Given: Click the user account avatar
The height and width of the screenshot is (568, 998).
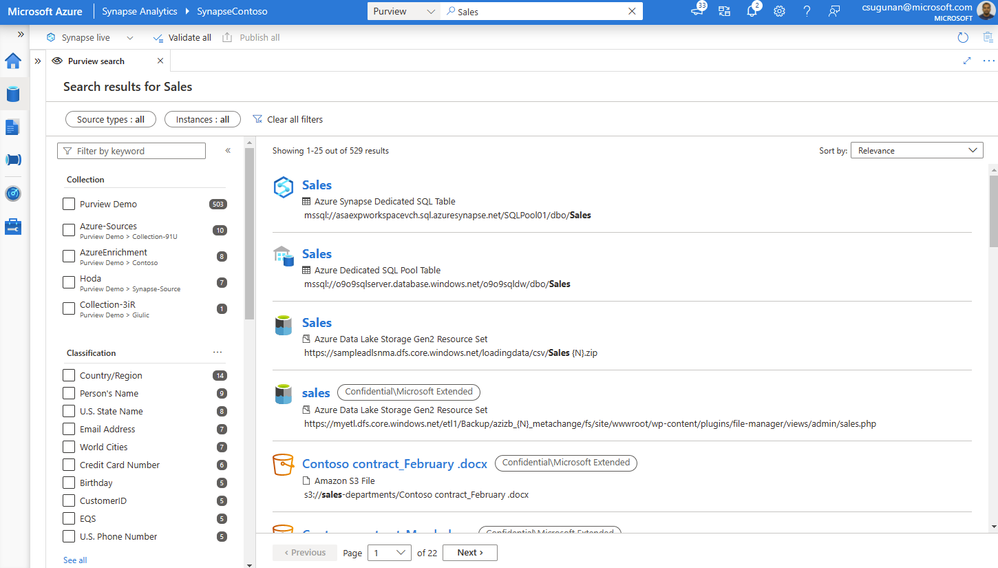Looking at the screenshot, I should [987, 11].
